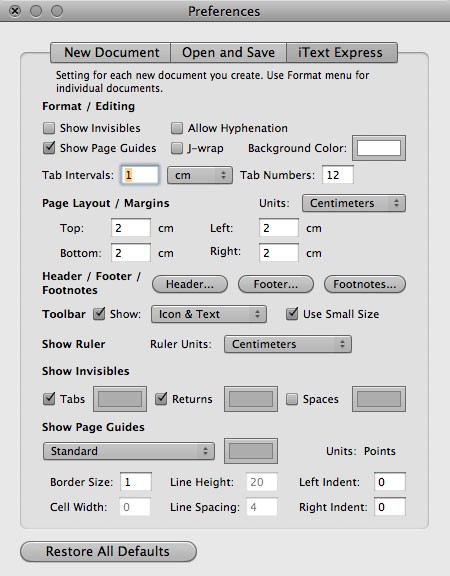Focus the Tab Numbers input field
450x576 pixels.
338,175
